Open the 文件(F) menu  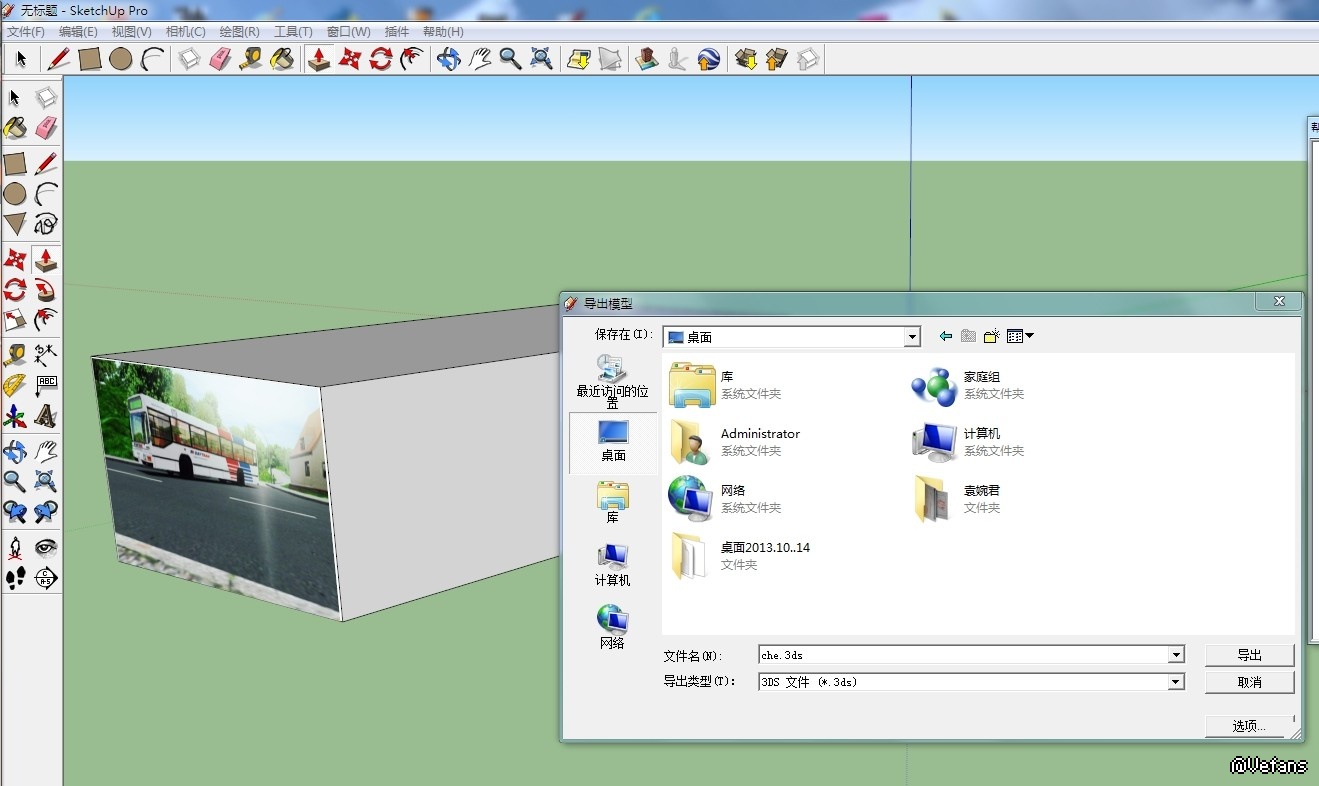26,32
